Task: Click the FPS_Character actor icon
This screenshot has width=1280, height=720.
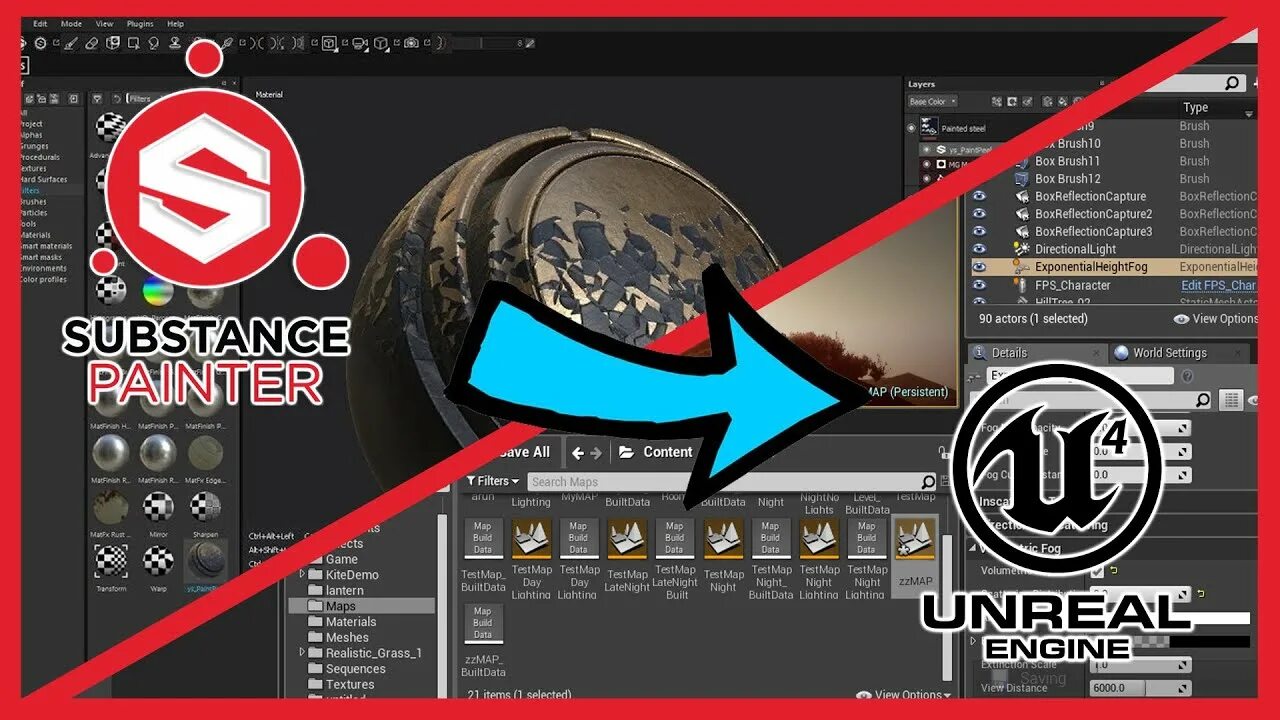Action: click(x=1021, y=285)
